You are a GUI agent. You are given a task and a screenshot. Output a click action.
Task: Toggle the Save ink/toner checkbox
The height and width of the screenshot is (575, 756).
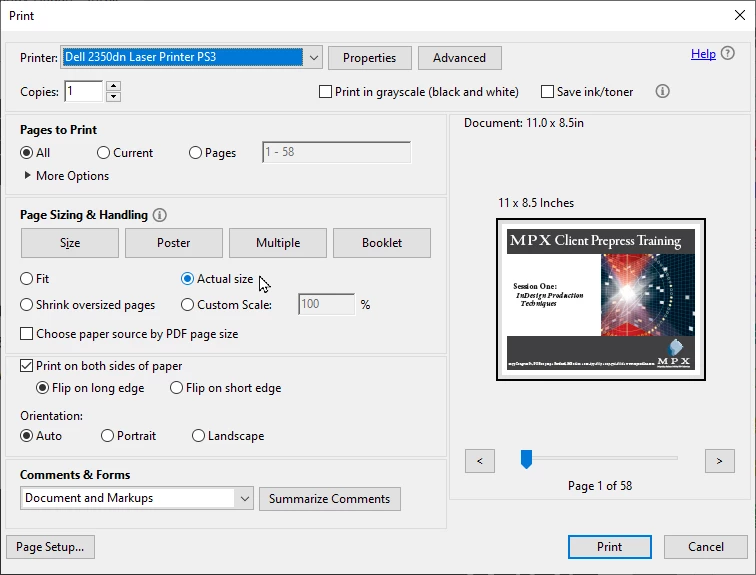pyautogui.click(x=547, y=92)
